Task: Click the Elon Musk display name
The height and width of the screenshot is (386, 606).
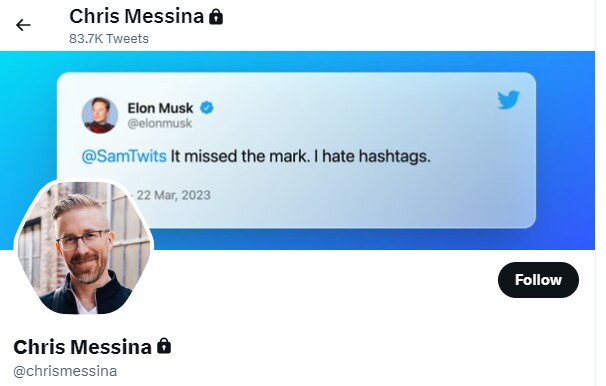Action: pos(160,108)
